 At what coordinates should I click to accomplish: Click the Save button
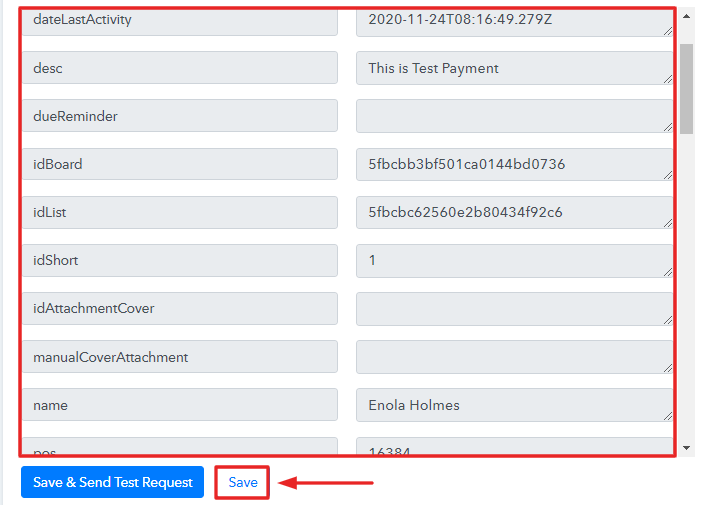pyautogui.click(x=243, y=482)
